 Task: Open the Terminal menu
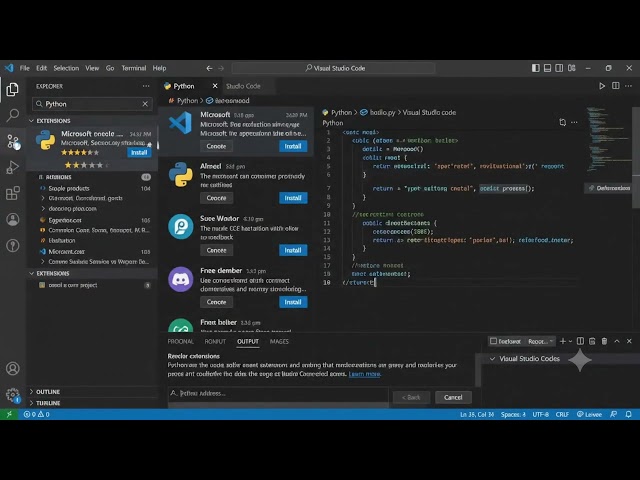coord(133,68)
